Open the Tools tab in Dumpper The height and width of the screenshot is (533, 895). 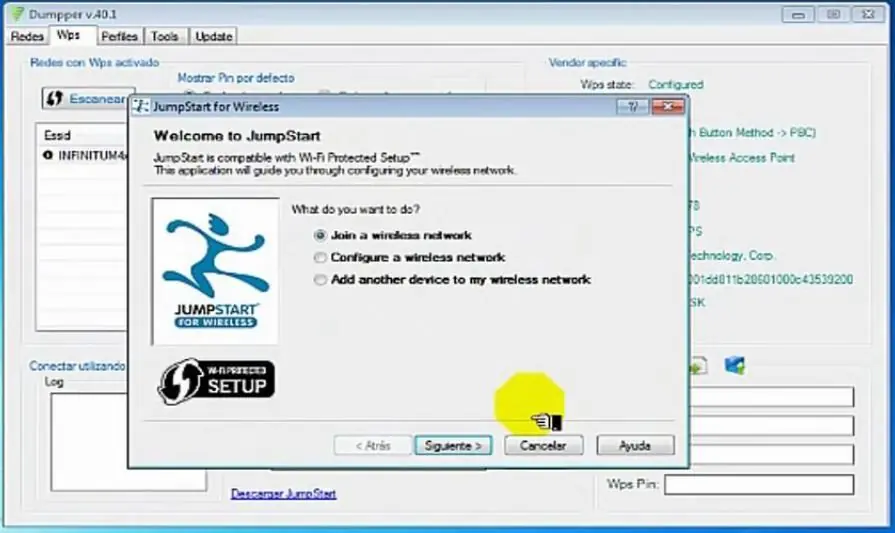[164, 37]
